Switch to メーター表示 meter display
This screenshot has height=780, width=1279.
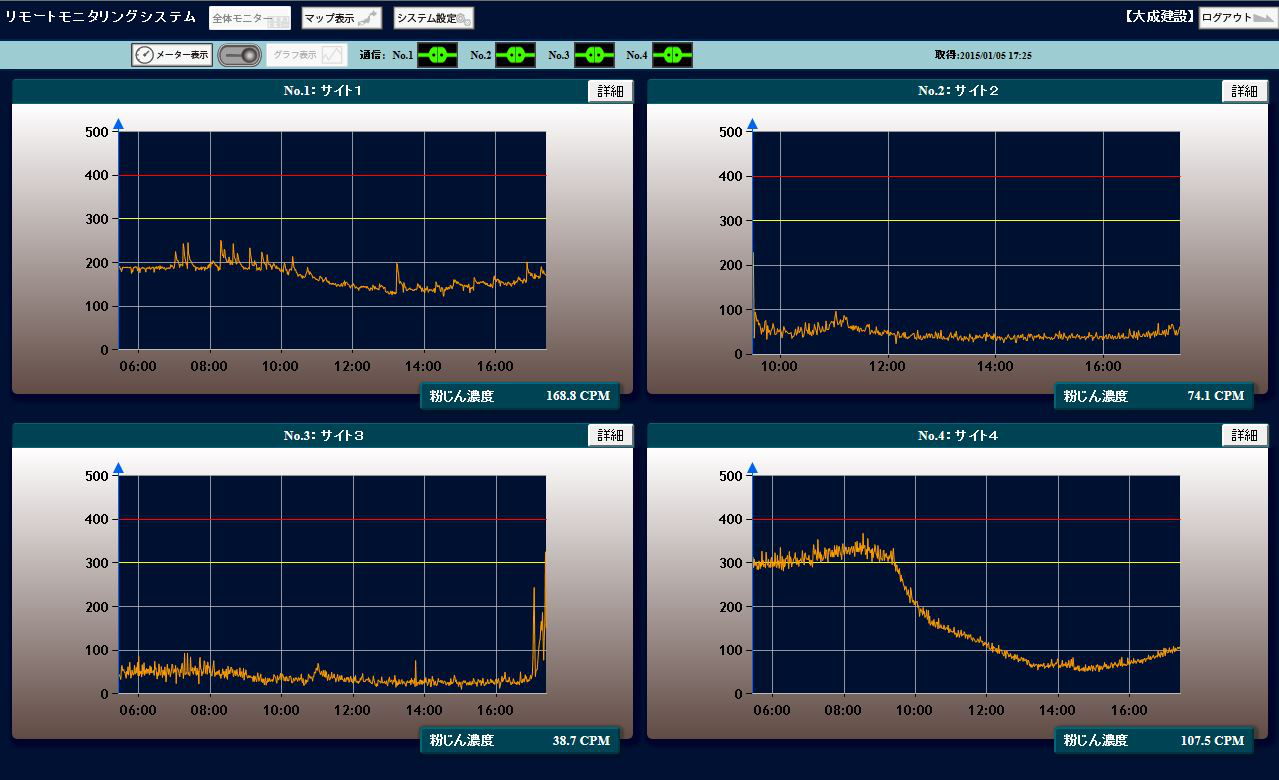[x=172, y=55]
